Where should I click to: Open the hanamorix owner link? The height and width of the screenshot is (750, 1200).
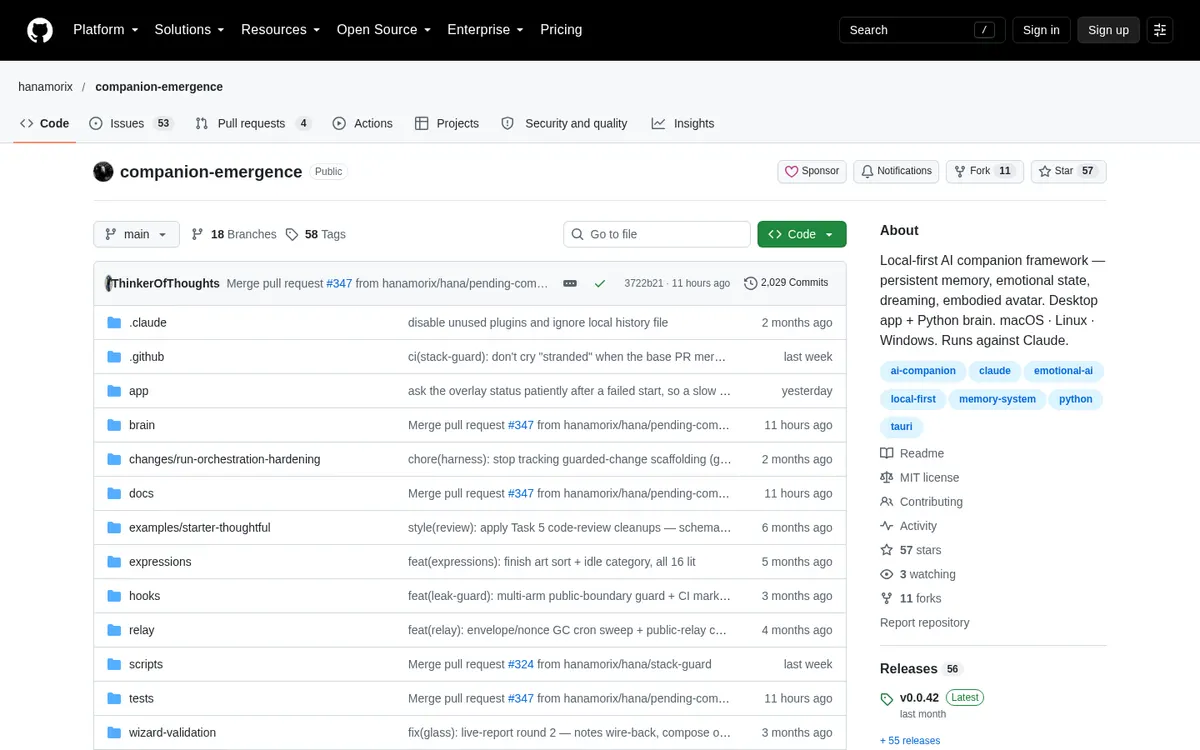pyautogui.click(x=45, y=87)
